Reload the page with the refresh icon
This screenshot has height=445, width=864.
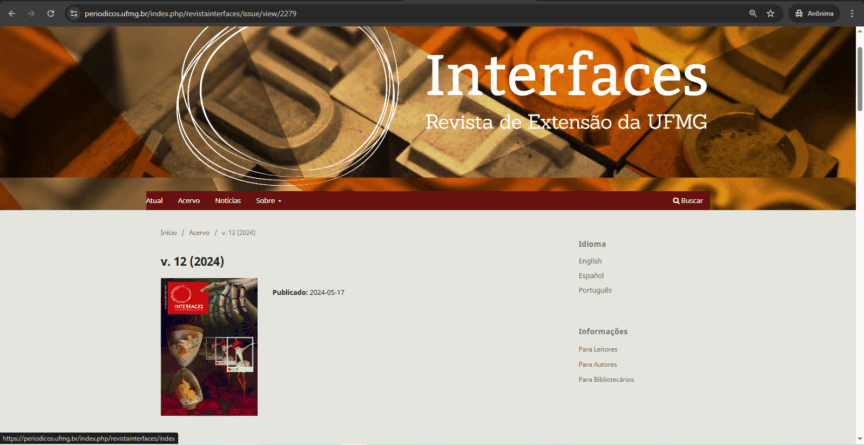coord(50,13)
